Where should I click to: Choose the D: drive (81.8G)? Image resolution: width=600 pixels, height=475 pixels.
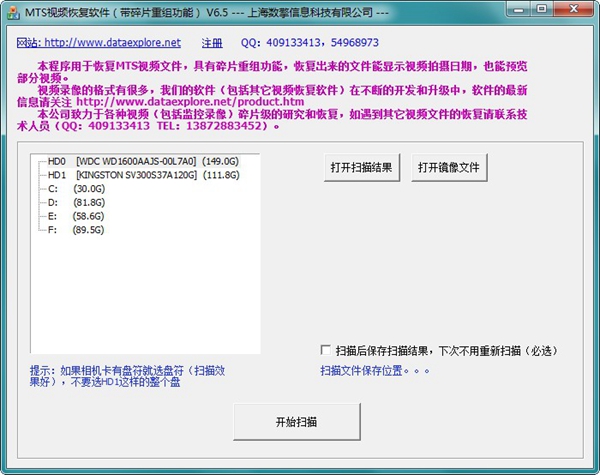point(76,202)
